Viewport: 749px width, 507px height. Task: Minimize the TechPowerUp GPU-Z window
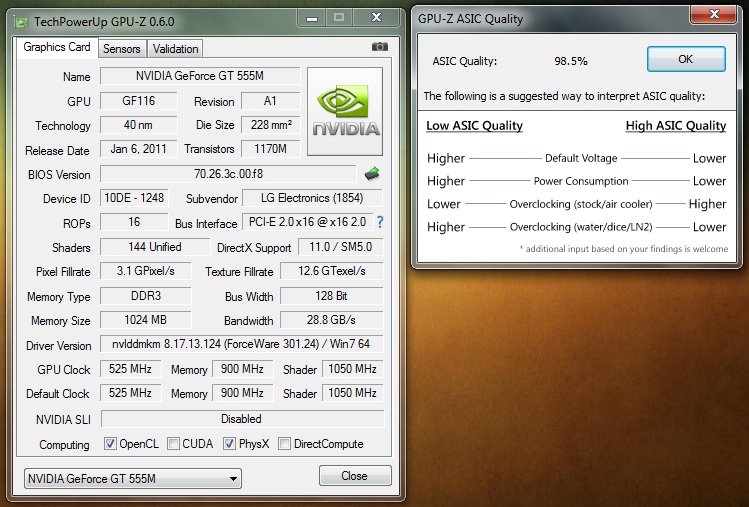click(312, 18)
